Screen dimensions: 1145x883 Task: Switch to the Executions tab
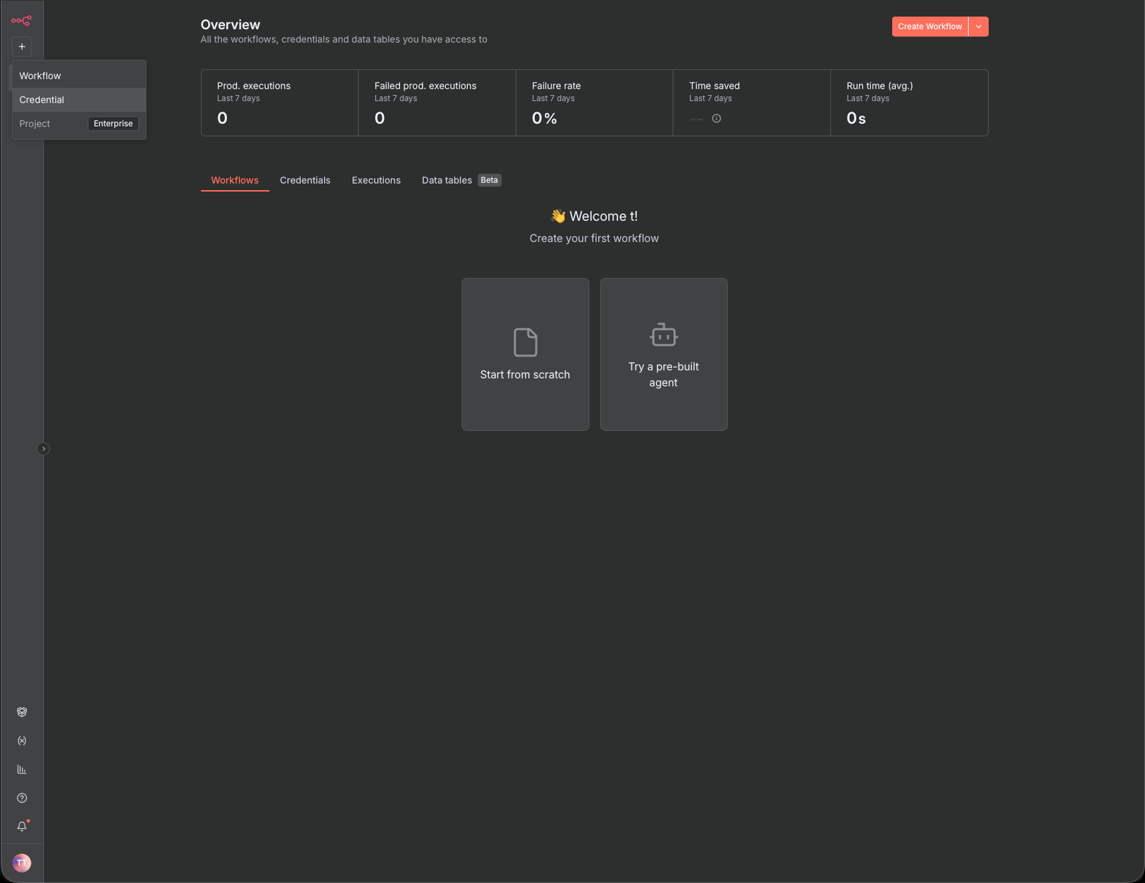click(x=376, y=180)
